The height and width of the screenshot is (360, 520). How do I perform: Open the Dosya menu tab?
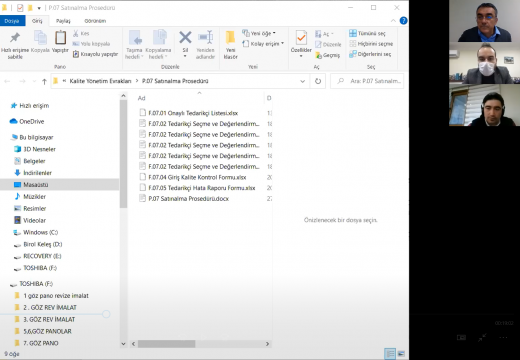tap(12, 21)
